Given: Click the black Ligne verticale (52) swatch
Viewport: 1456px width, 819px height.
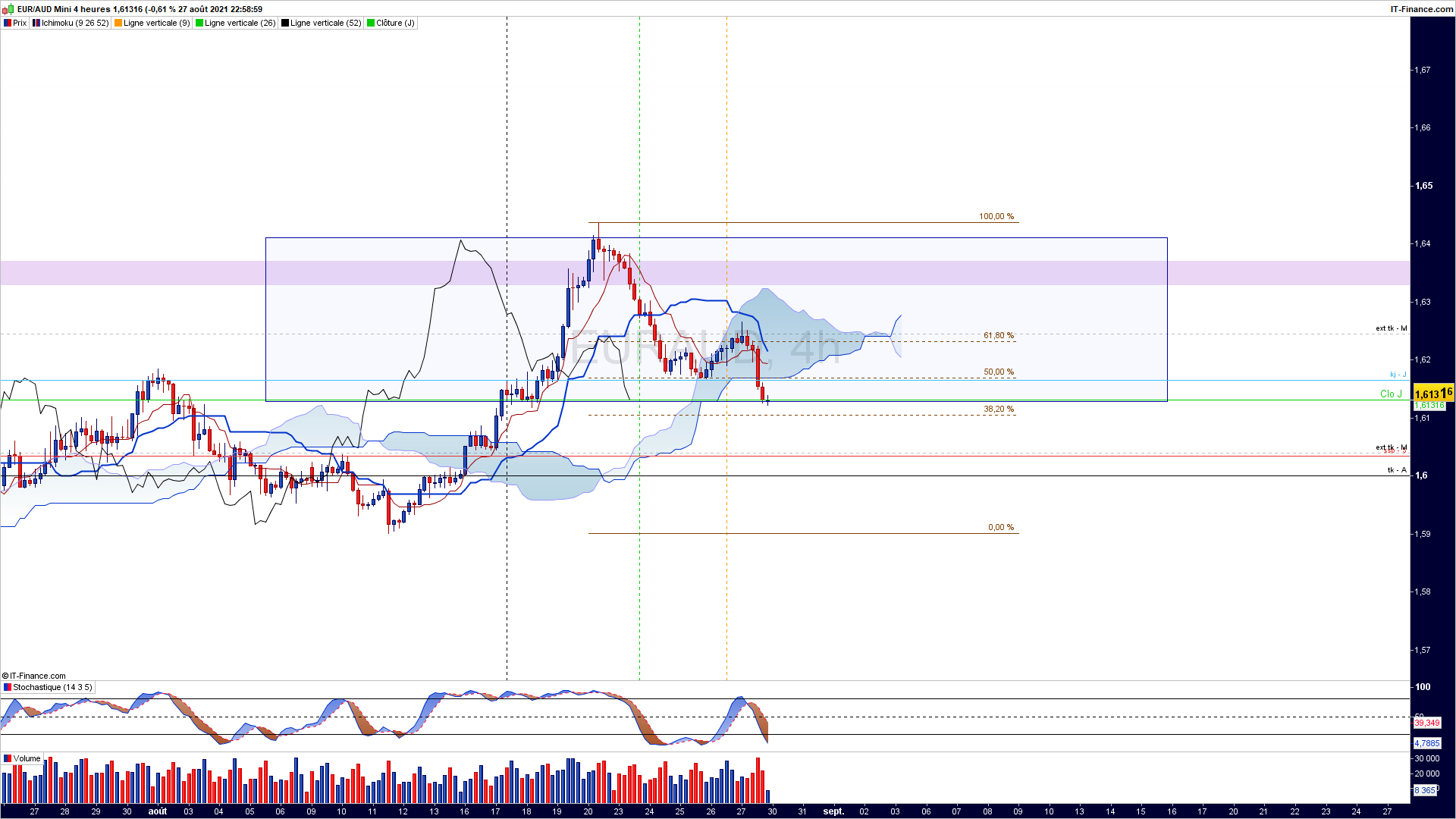Looking at the screenshot, I should coord(285,23).
